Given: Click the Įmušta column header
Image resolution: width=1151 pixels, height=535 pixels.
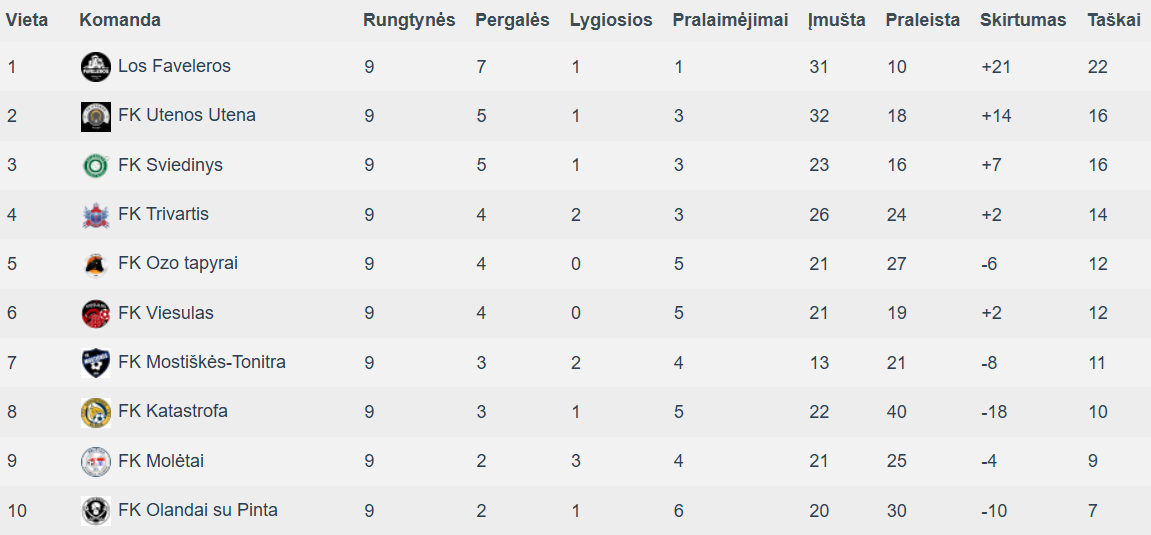Looking at the screenshot, I should 837,20.
